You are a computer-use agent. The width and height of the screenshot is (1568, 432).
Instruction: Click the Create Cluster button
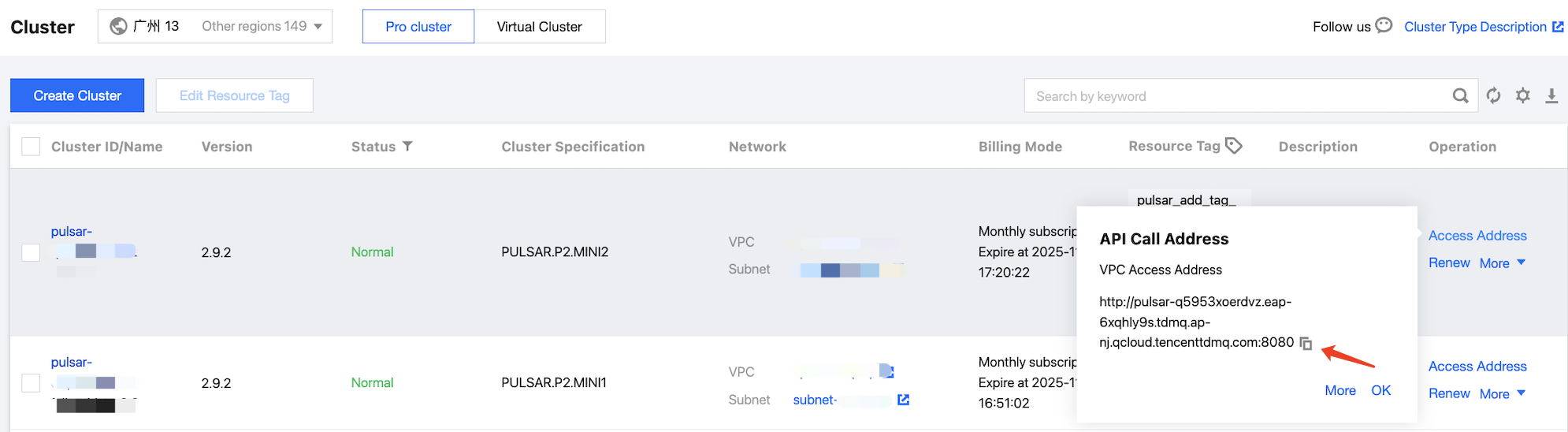click(77, 95)
